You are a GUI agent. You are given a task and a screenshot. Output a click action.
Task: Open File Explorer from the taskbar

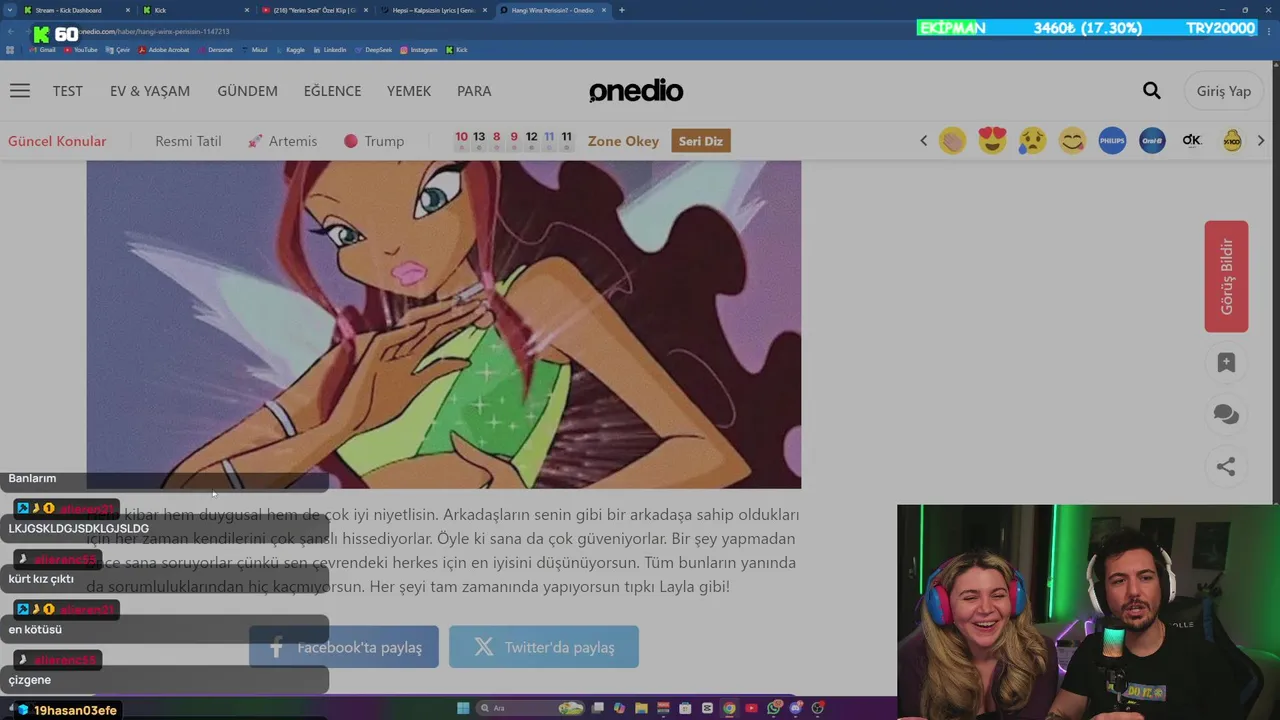(x=641, y=708)
